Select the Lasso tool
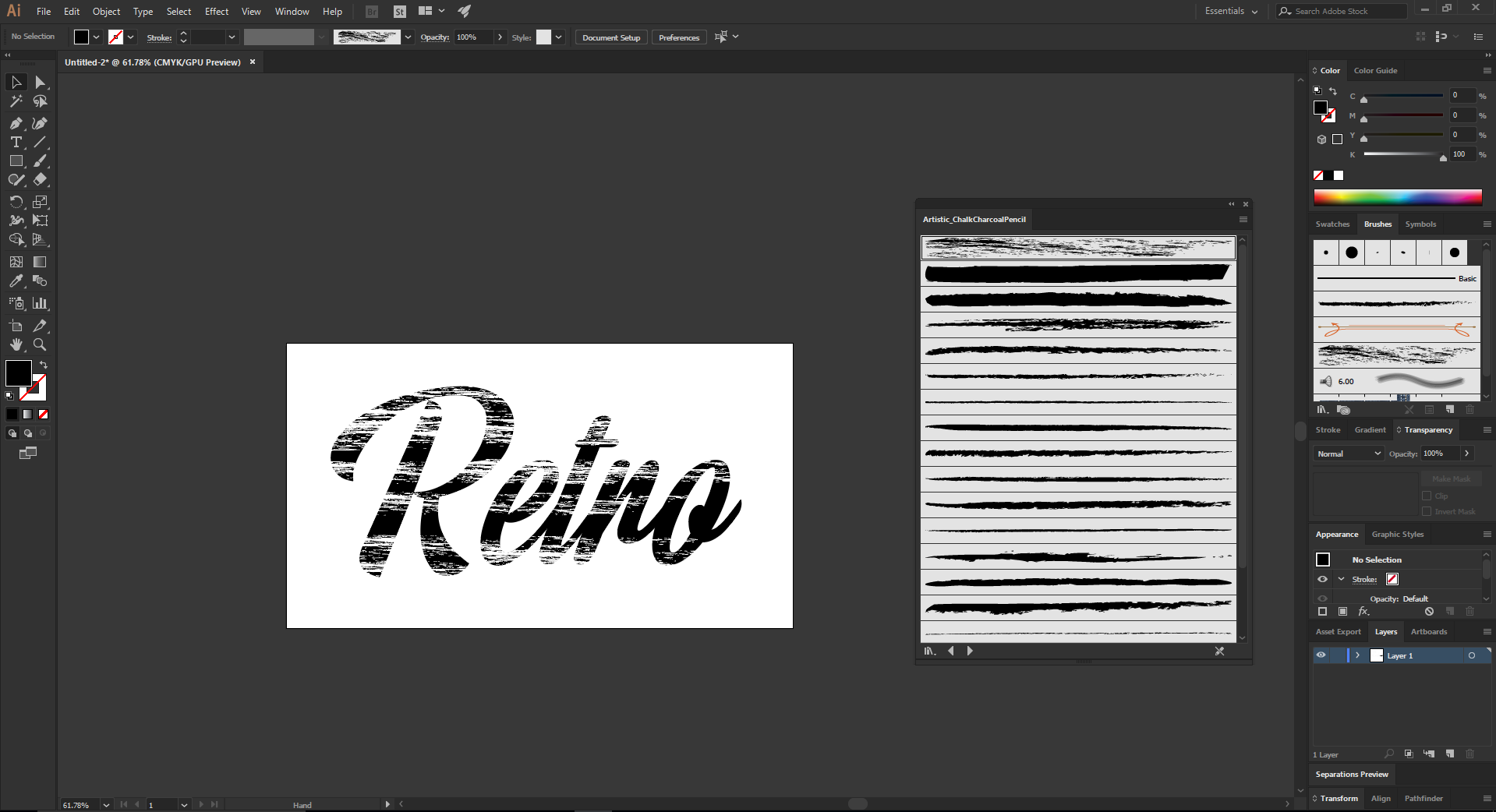The width and height of the screenshot is (1496, 812). click(40, 101)
